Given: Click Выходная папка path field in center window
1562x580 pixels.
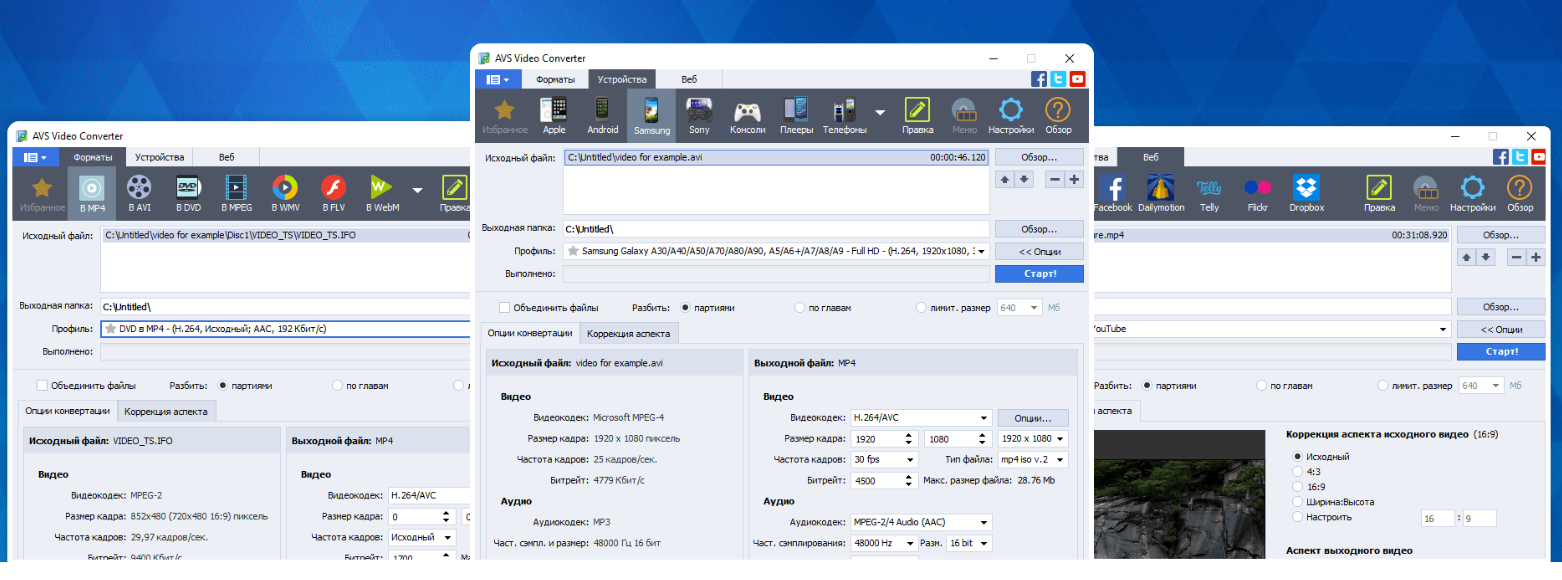Looking at the screenshot, I should click(x=776, y=228).
